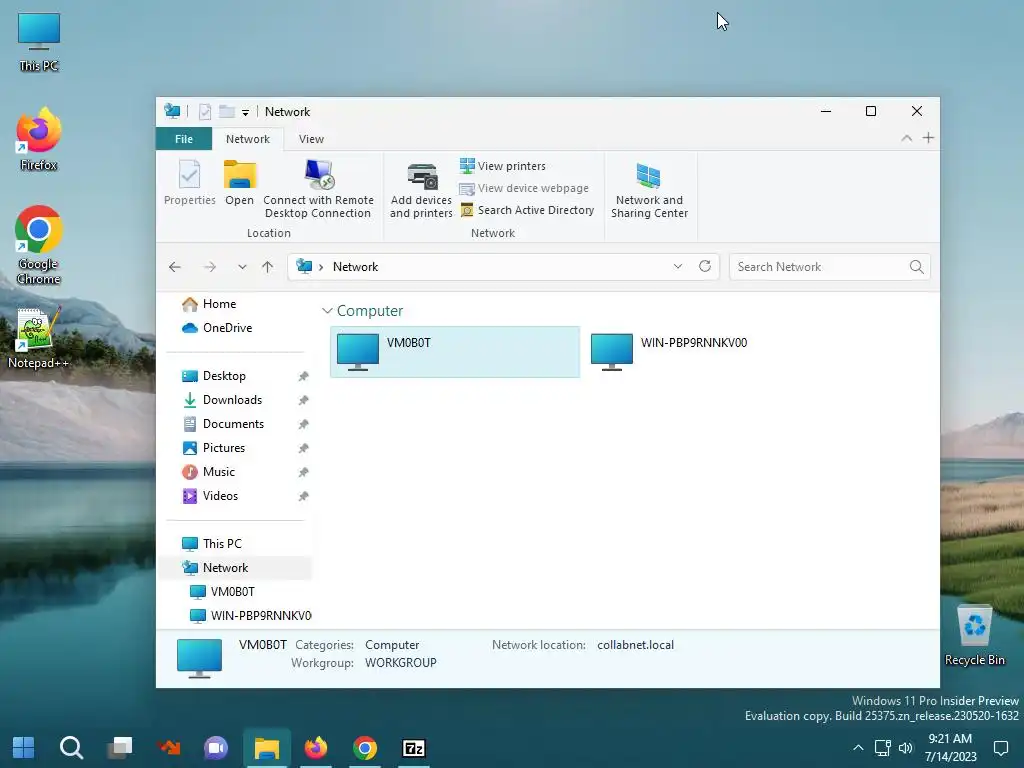The height and width of the screenshot is (768, 1024).
Task: Click the pin icon next to Desktop
Action: coord(303,376)
